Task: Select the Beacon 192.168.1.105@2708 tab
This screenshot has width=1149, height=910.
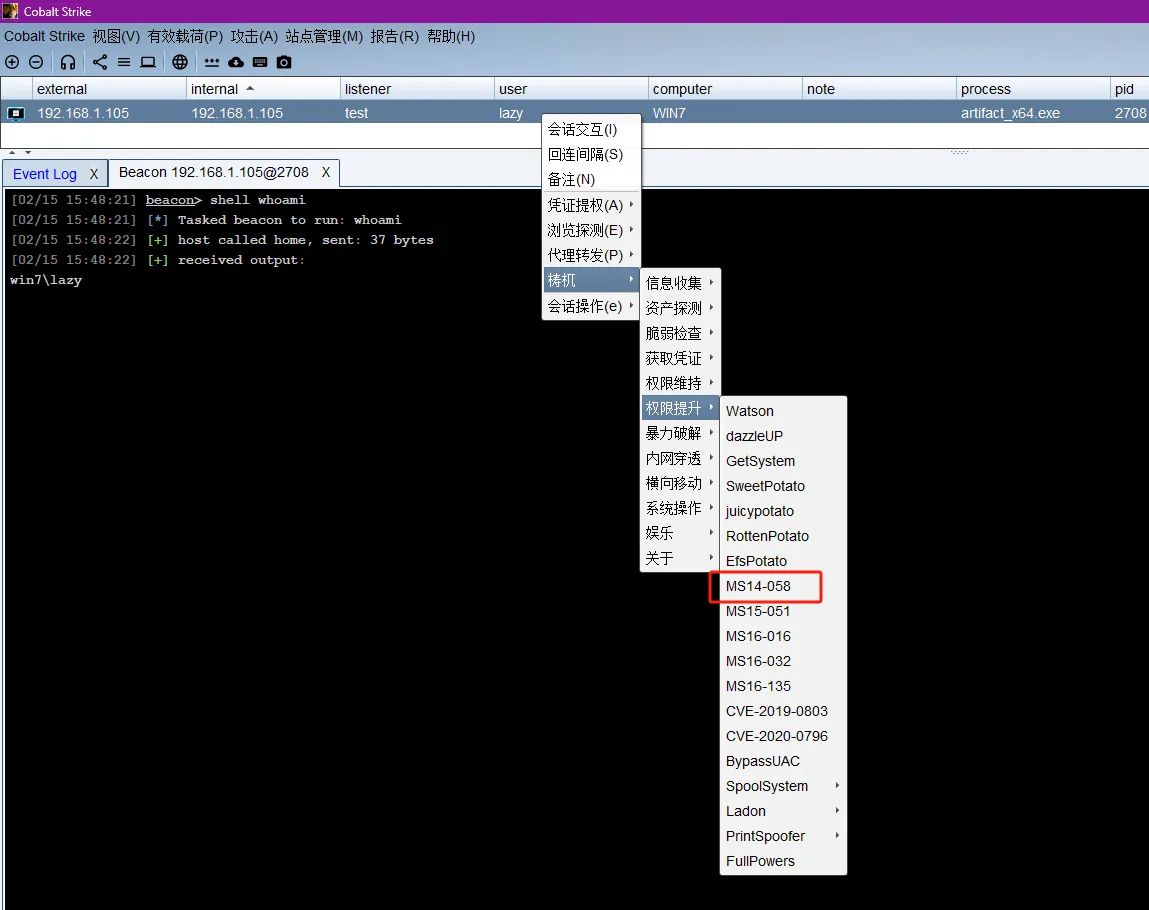Action: click(213, 173)
